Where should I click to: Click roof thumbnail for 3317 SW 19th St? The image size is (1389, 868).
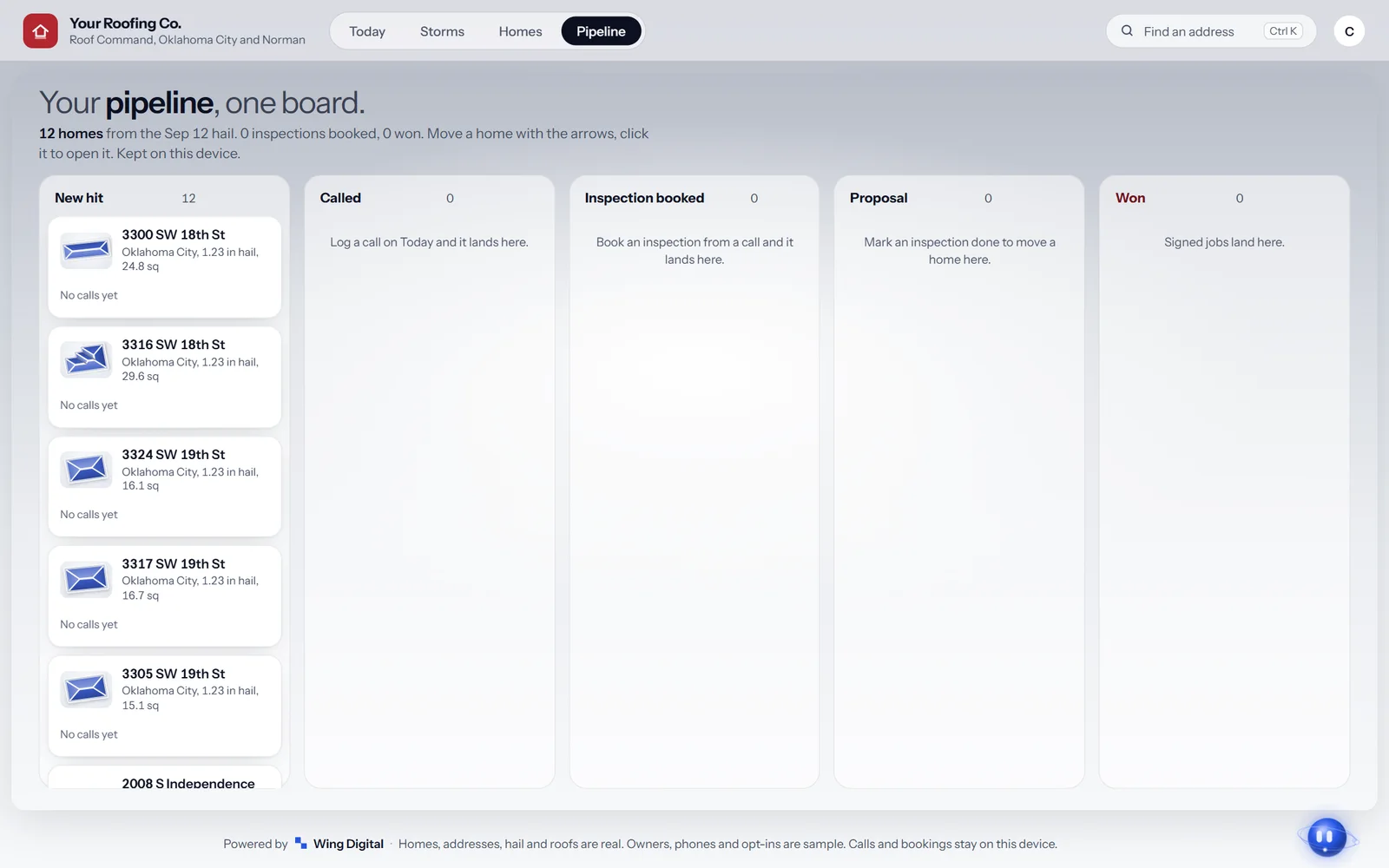pyautogui.click(x=86, y=579)
